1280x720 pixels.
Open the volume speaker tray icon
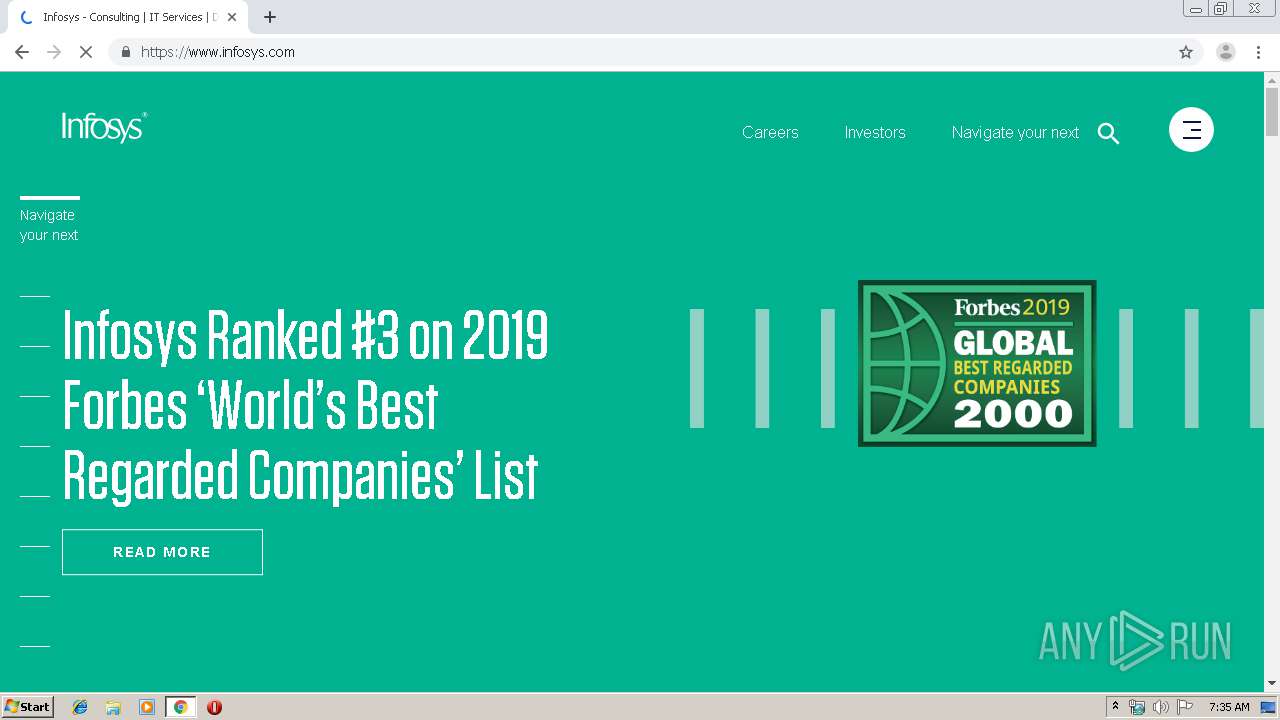point(1160,707)
